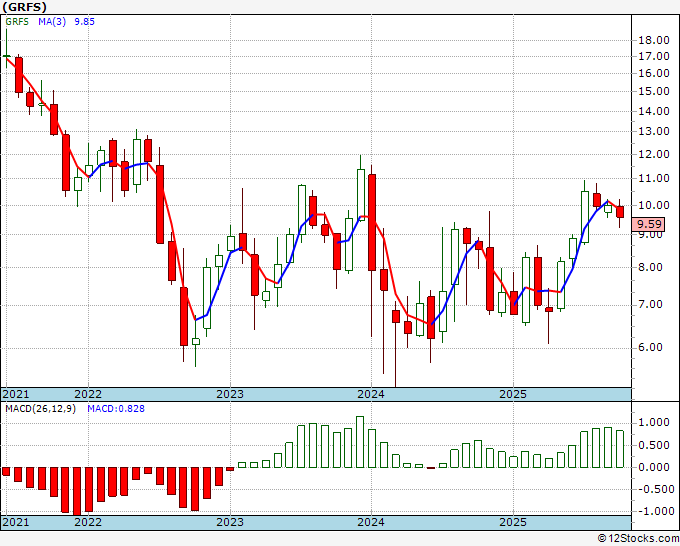Screen dimensions: 680x546
Task: Click the (GRFS) chart title
Action: (24, 7)
